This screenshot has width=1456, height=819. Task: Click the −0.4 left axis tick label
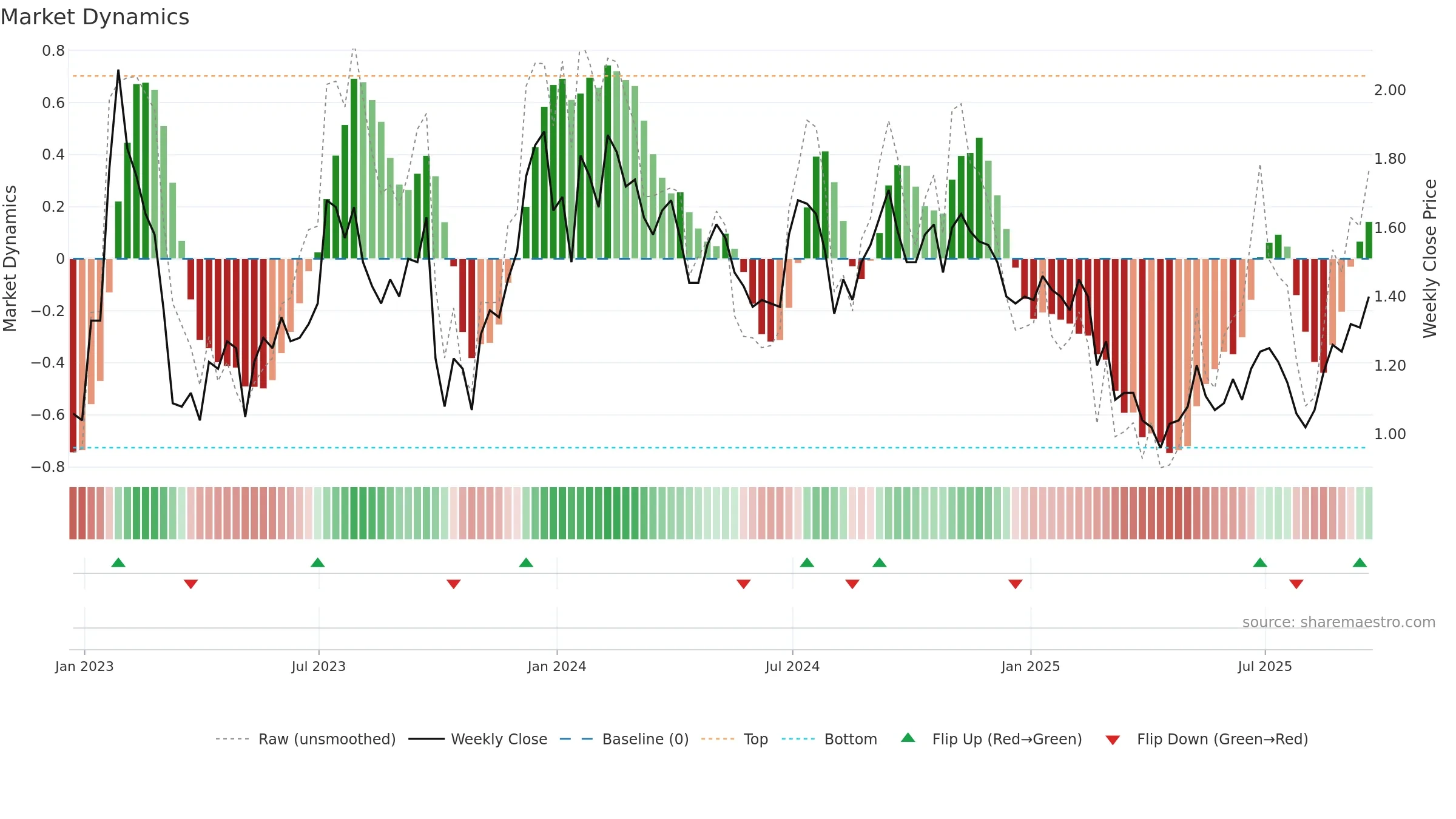pos(48,363)
